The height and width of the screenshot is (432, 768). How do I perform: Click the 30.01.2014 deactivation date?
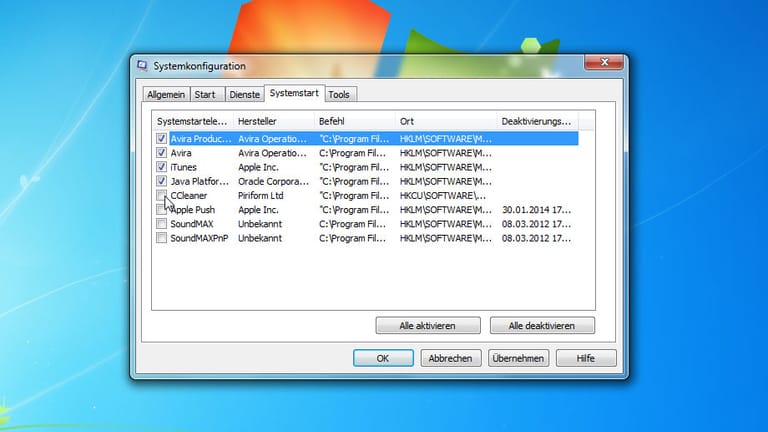[x=536, y=210]
